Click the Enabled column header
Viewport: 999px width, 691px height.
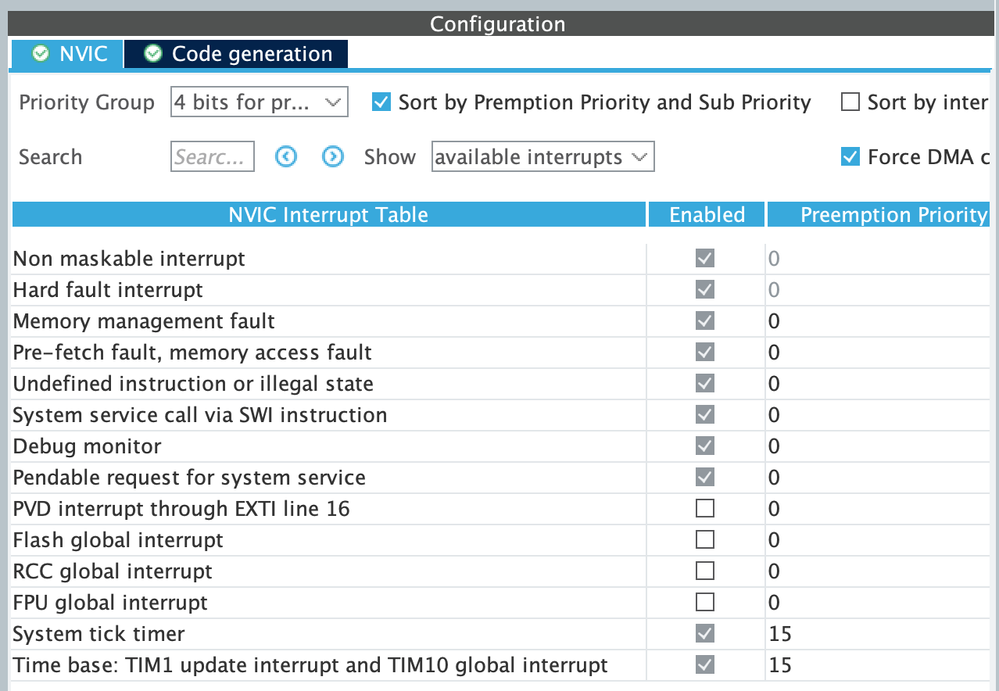[x=705, y=214]
